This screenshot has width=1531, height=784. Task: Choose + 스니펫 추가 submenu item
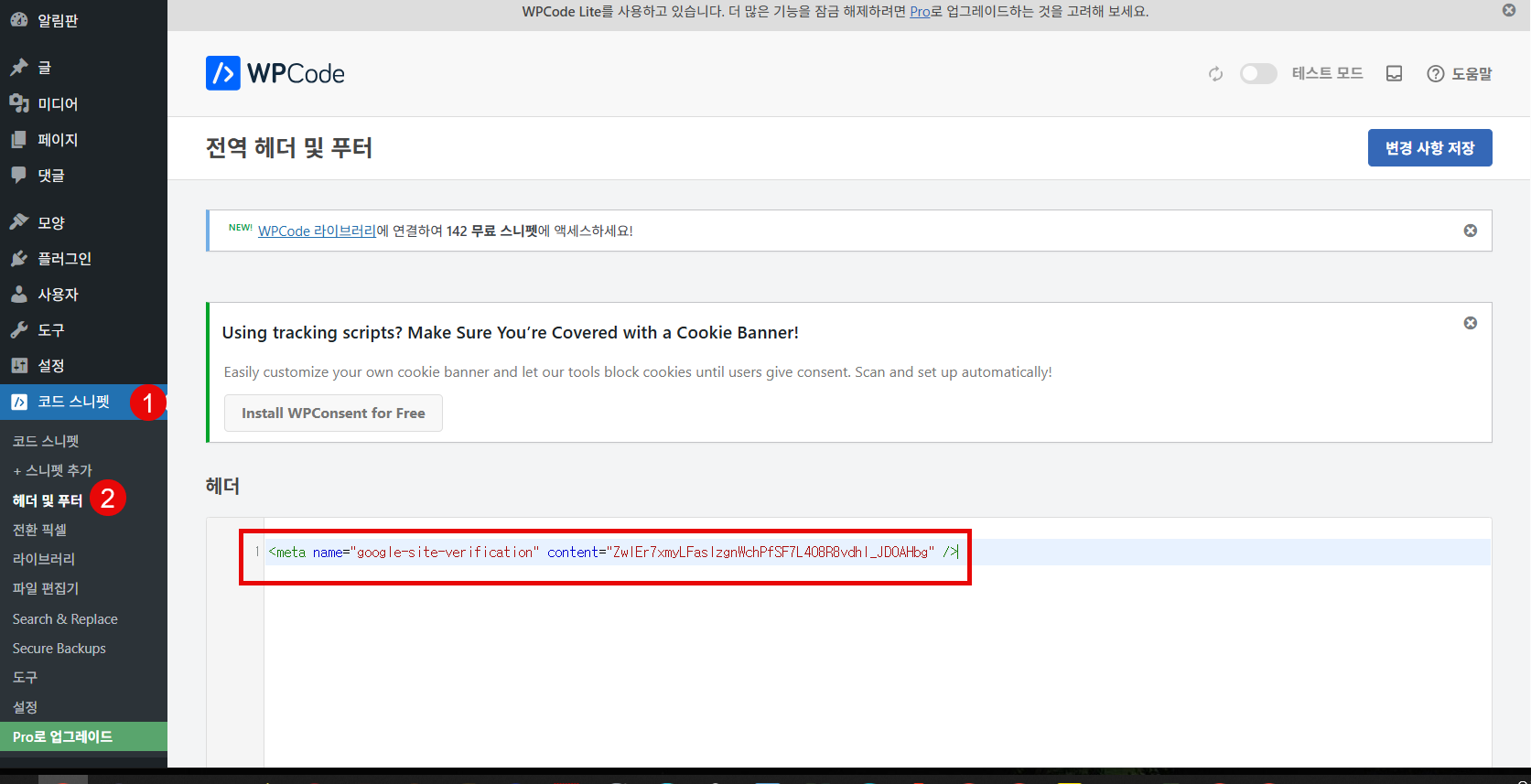point(52,470)
